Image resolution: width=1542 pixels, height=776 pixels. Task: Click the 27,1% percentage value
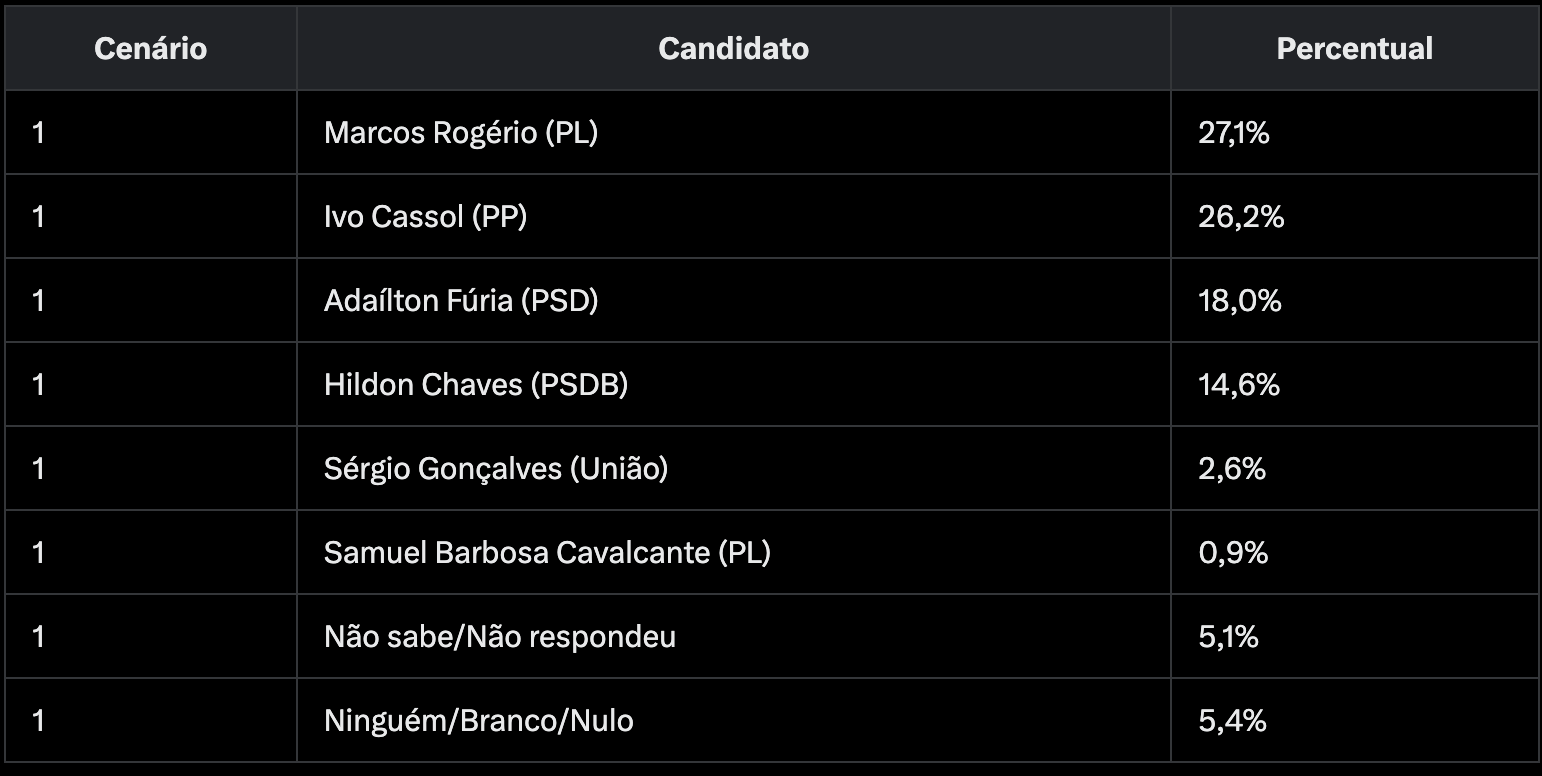coord(1234,133)
